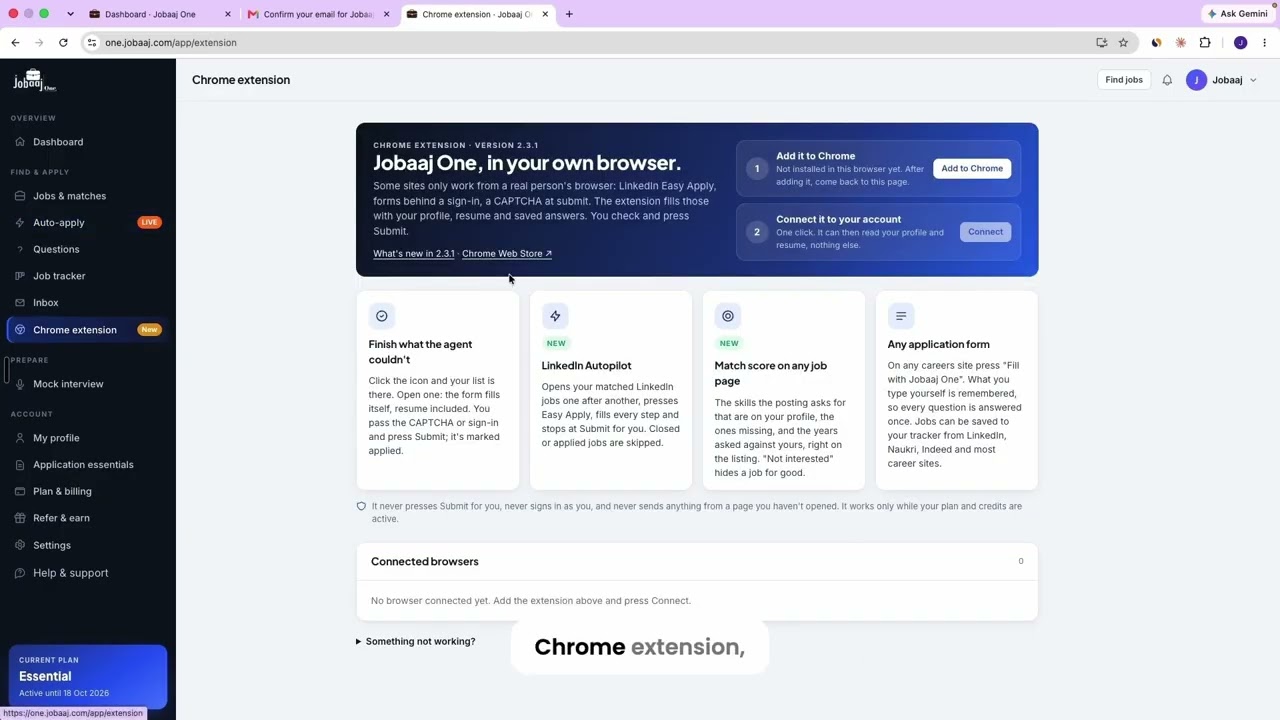Click the shield icon beside privacy note
The height and width of the screenshot is (720, 1280).
click(361, 507)
